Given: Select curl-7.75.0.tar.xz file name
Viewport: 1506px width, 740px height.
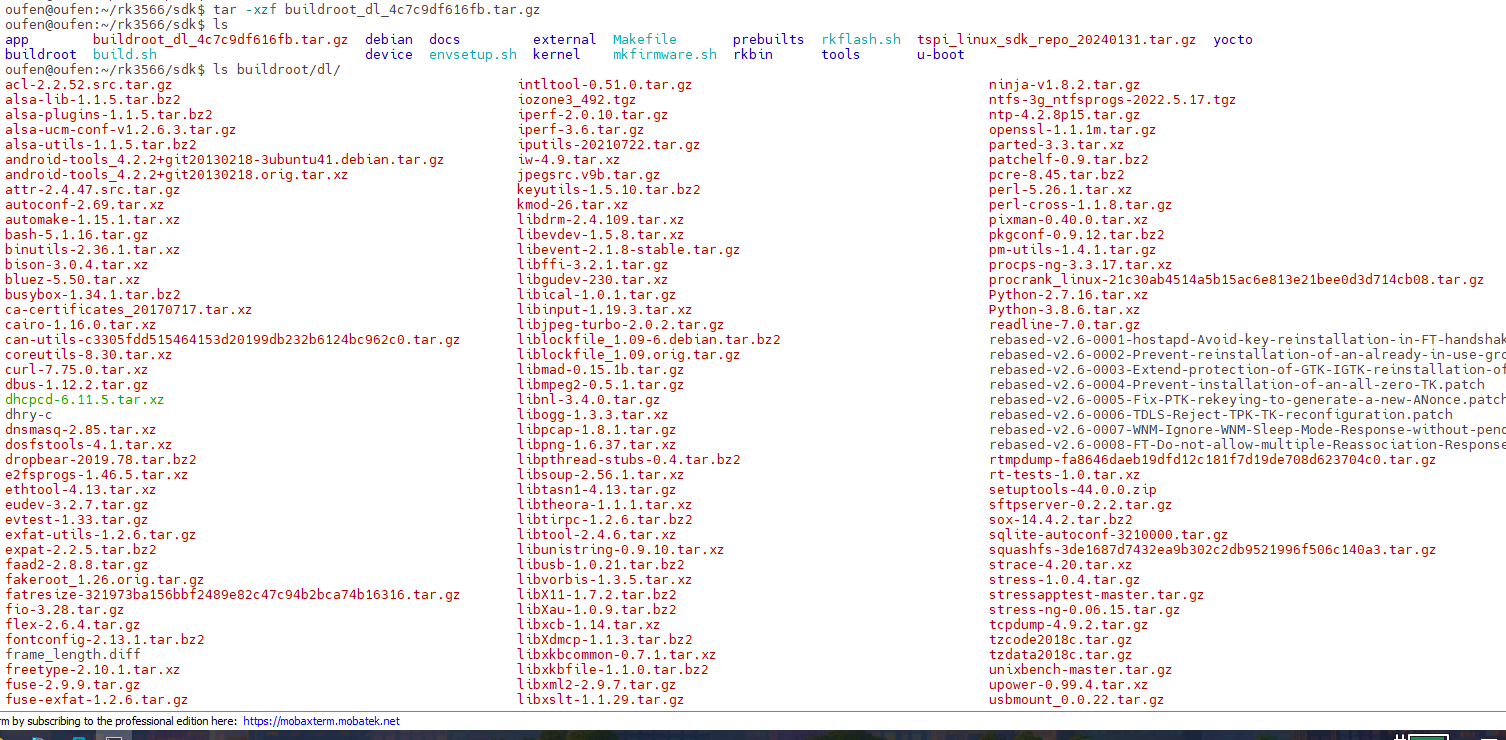Looking at the screenshot, I should point(77,370).
